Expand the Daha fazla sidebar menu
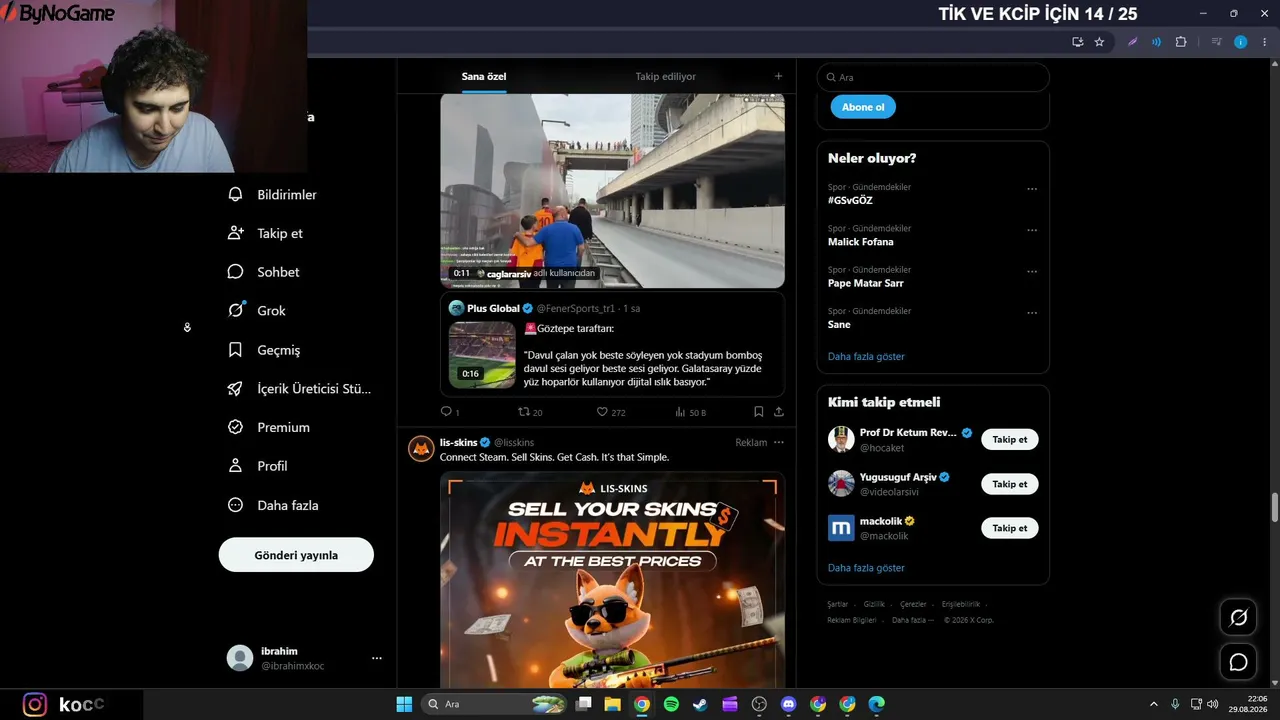The height and width of the screenshot is (720, 1280). 272,505
